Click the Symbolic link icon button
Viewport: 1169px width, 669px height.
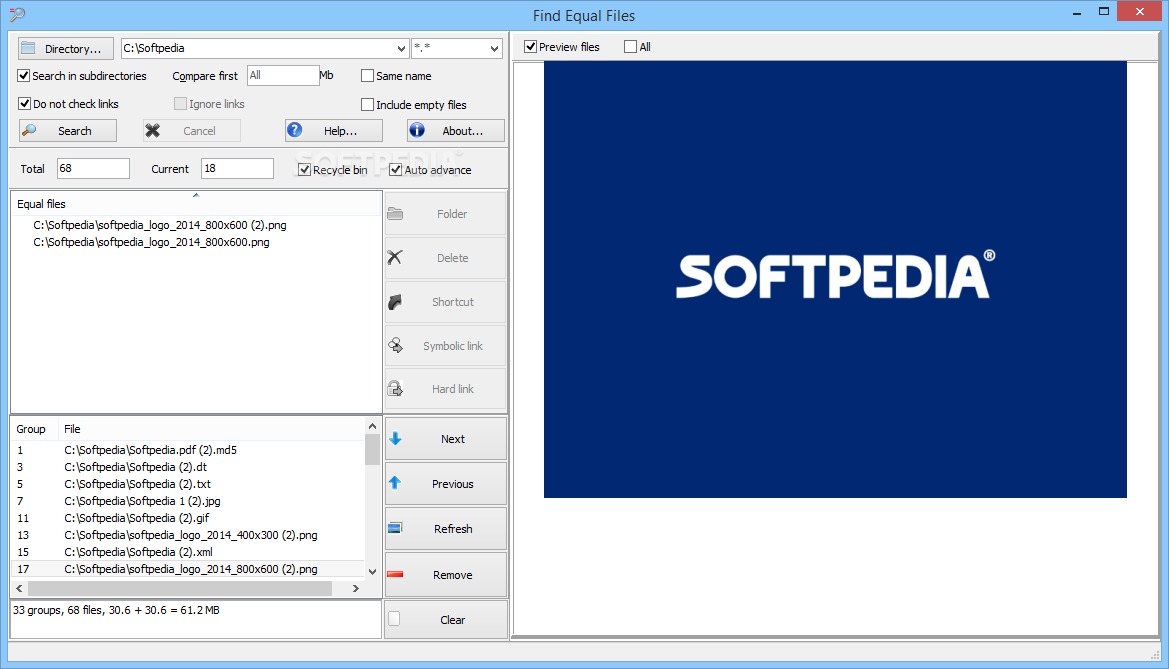point(445,346)
